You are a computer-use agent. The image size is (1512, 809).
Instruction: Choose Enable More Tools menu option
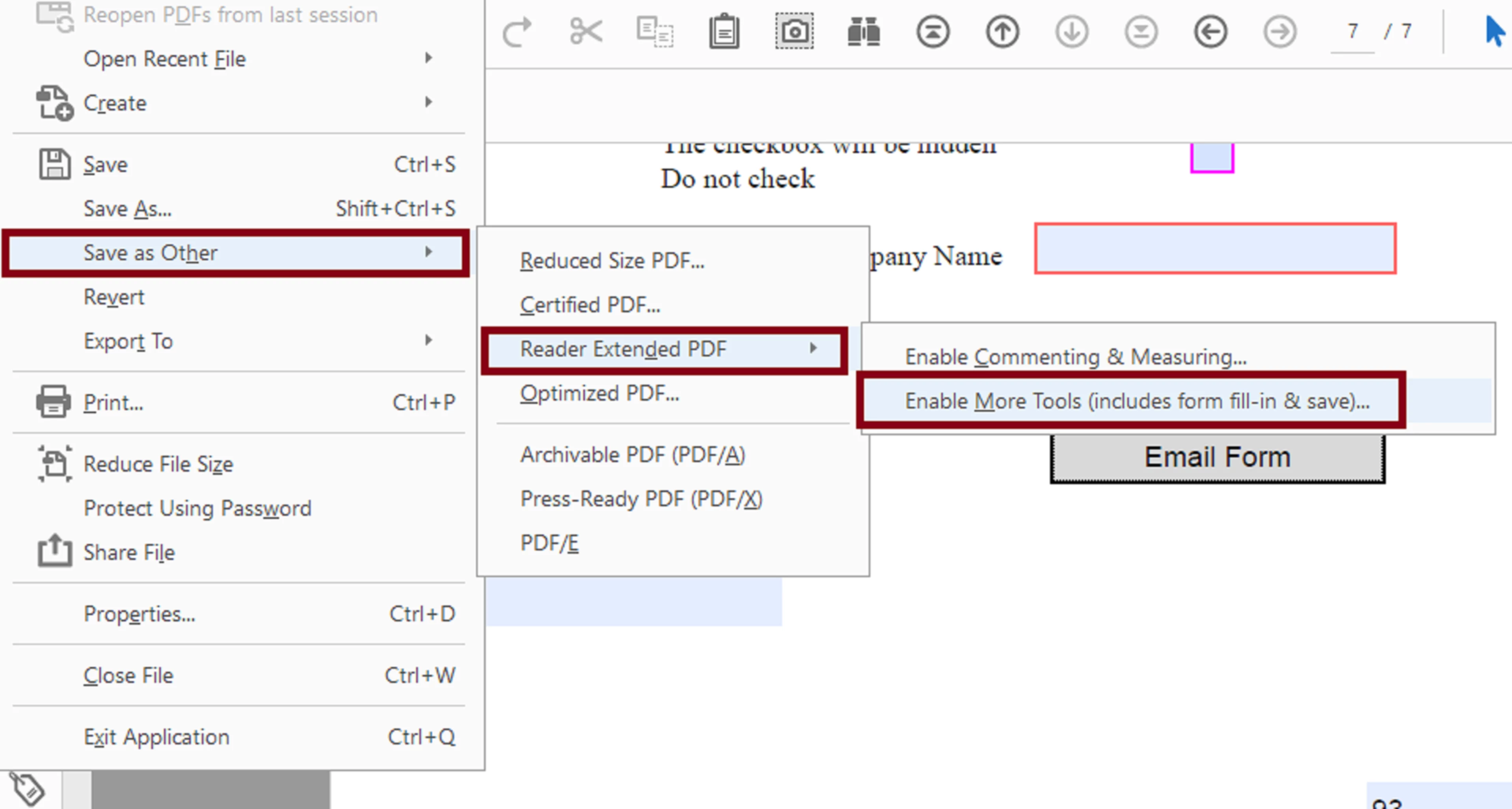click(1136, 402)
